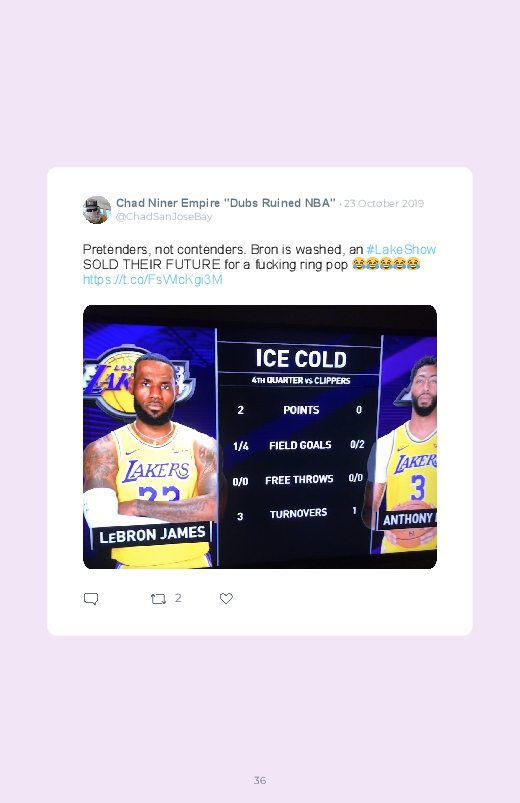The image size is (520, 803).
Task: Like the tweet with the heart icon
Action: point(226,598)
